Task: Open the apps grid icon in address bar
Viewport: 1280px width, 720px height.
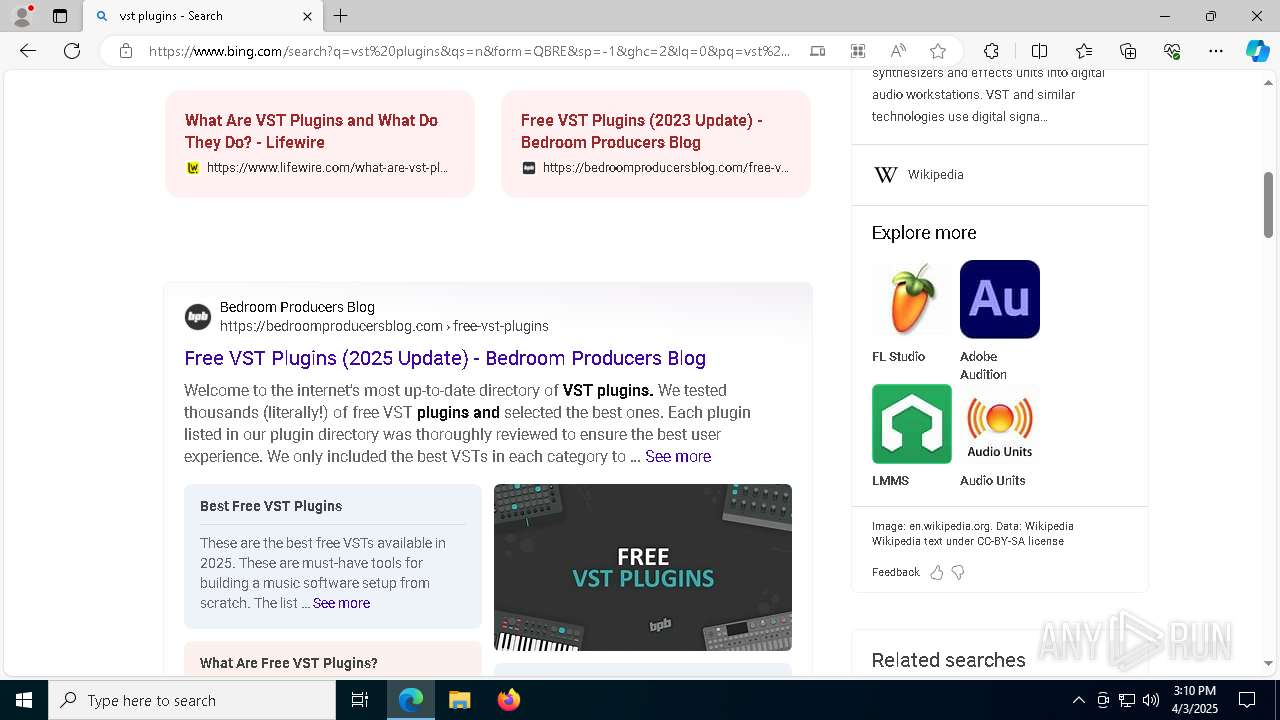Action: (858, 51)
